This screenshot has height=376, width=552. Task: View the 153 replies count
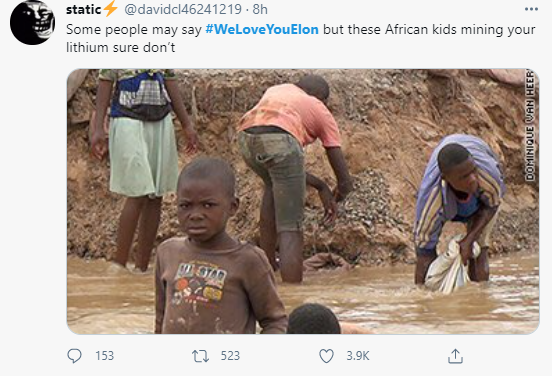click(105, 356)
